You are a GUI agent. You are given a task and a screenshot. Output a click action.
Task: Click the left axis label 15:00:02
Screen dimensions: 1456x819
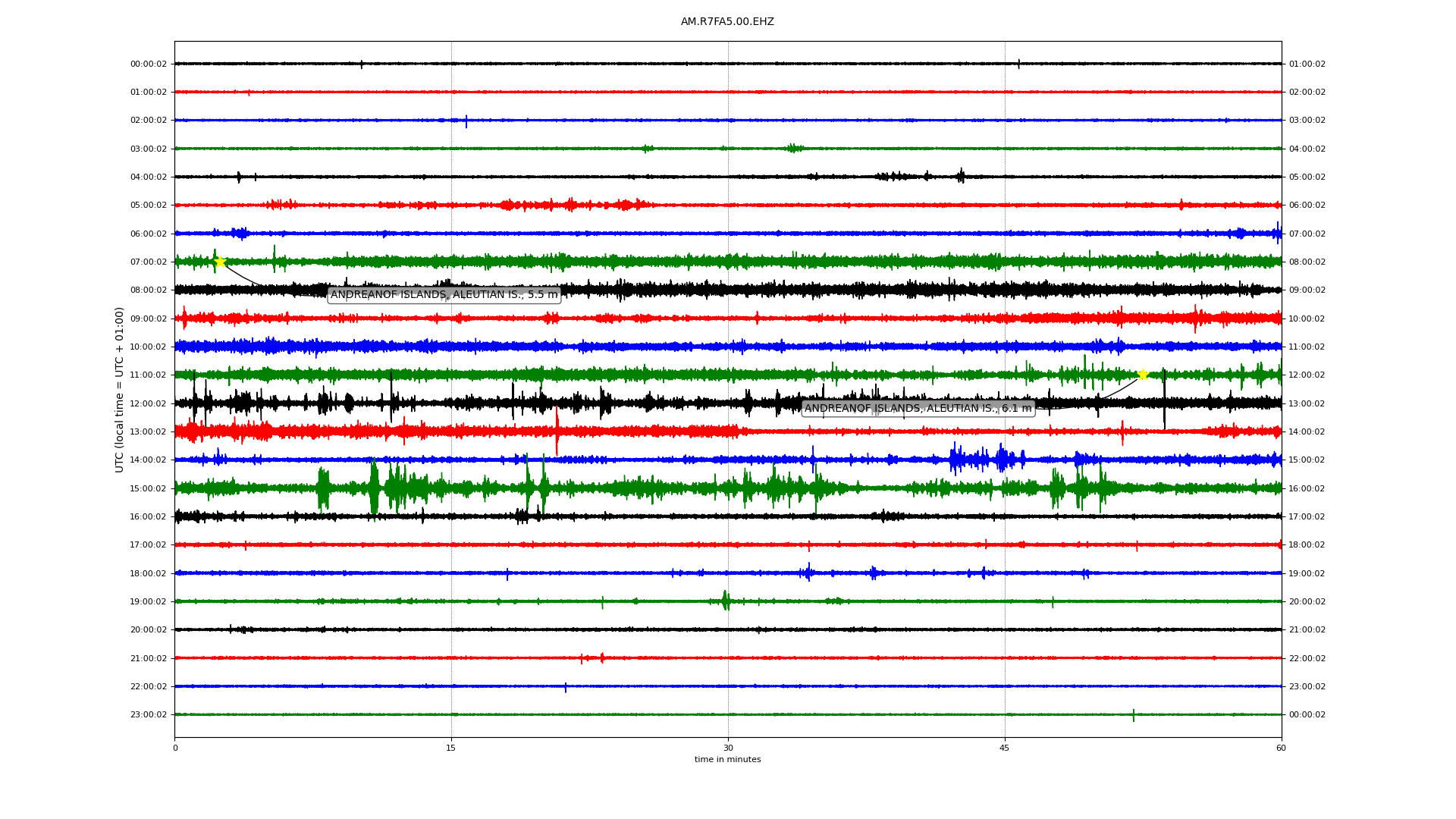(x=149, y=489)
